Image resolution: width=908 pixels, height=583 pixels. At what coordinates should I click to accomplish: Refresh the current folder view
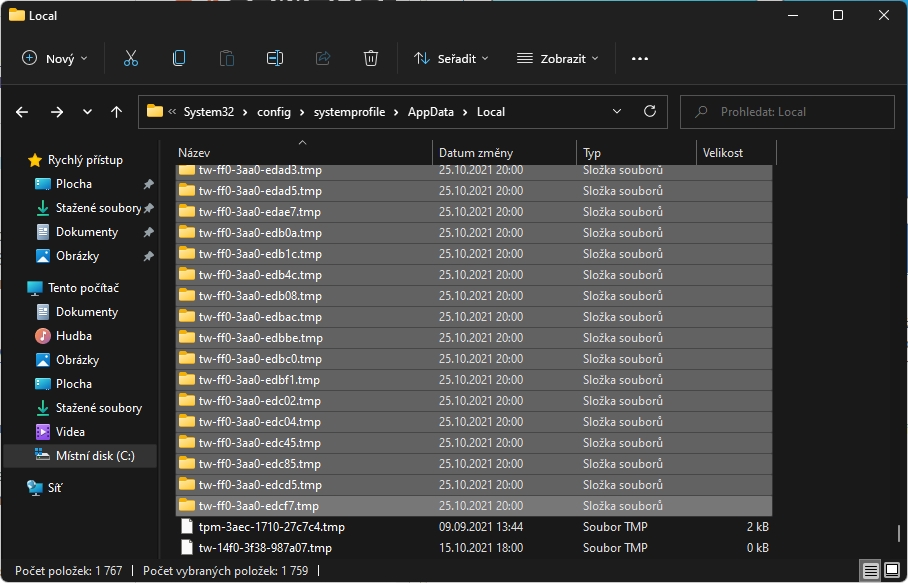click(x=650, y=112)
